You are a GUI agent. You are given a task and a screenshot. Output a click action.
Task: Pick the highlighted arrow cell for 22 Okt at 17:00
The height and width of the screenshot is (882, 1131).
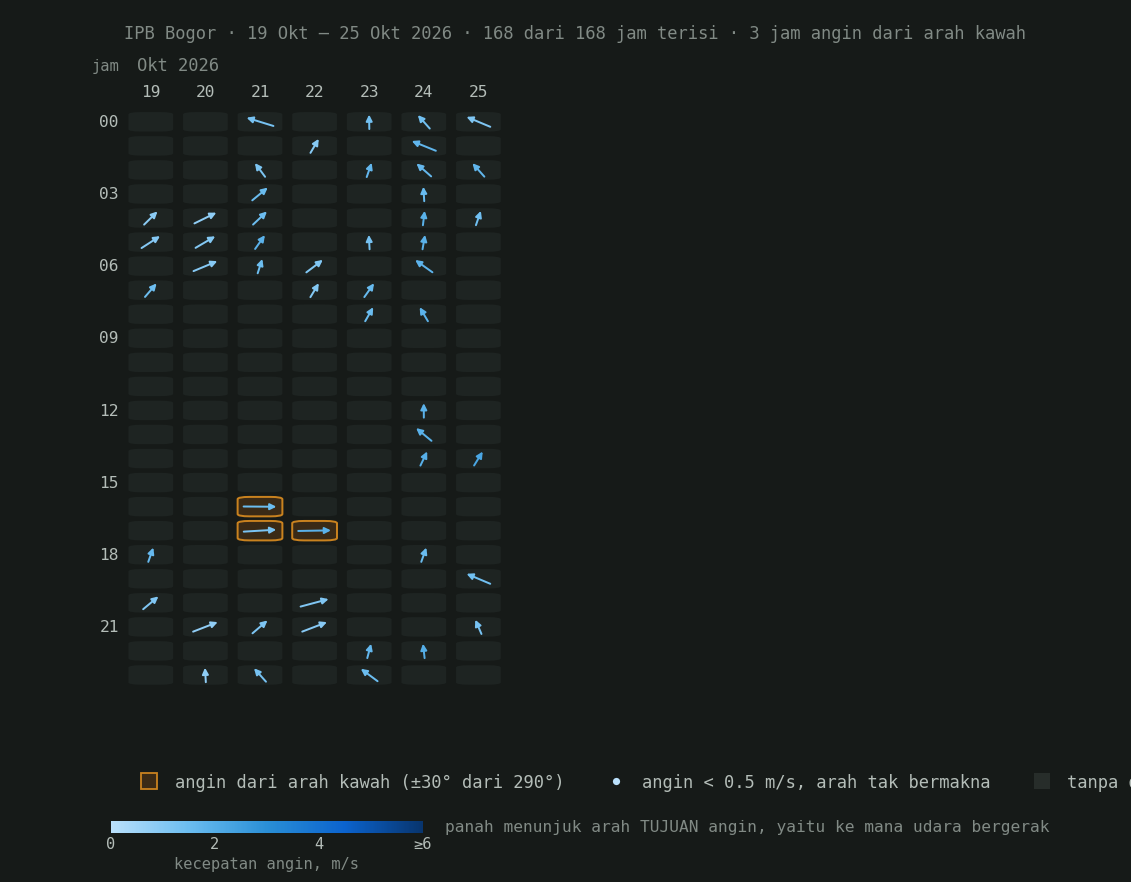click(x=314, y=531)
